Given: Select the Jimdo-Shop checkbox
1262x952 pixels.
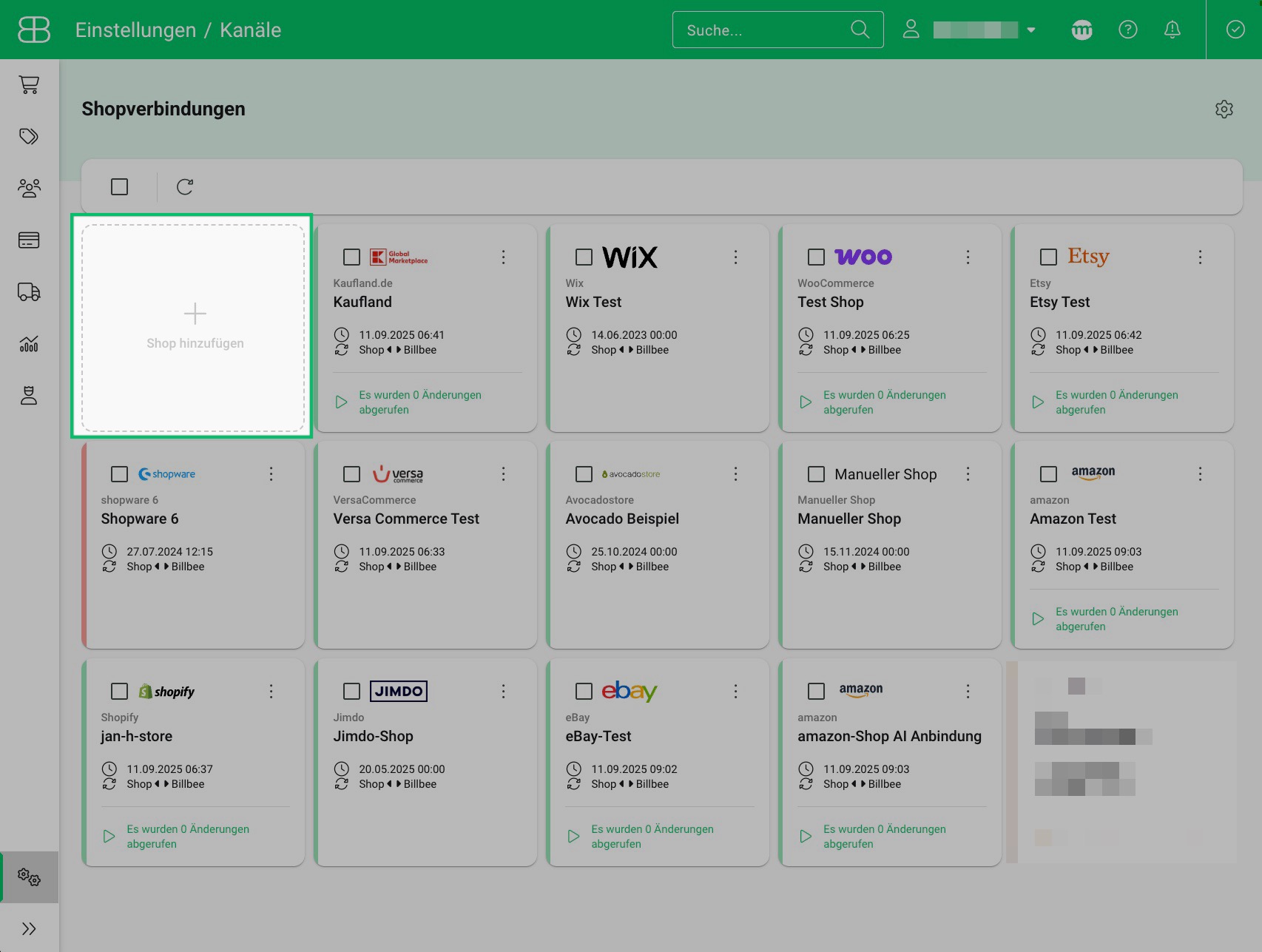Looking at the screenshot, I should (x=351, y=691).
